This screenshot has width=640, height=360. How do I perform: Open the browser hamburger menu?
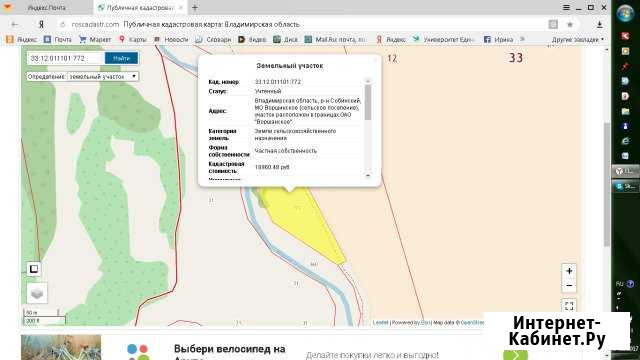coord(566,7)
